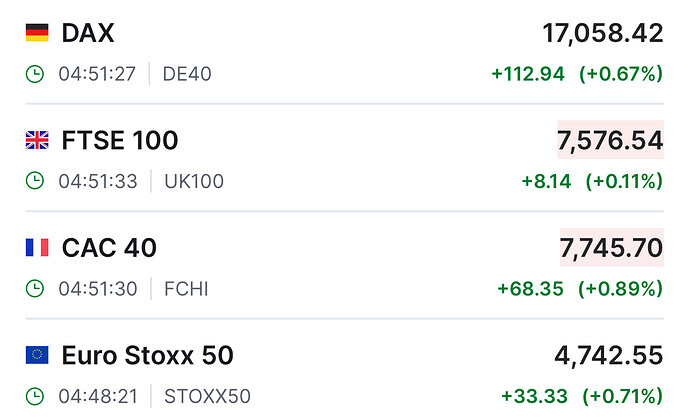Click the EU flag by Euro Stoxx 50
This screenshot has width=690, height=417.
(37, 354)
